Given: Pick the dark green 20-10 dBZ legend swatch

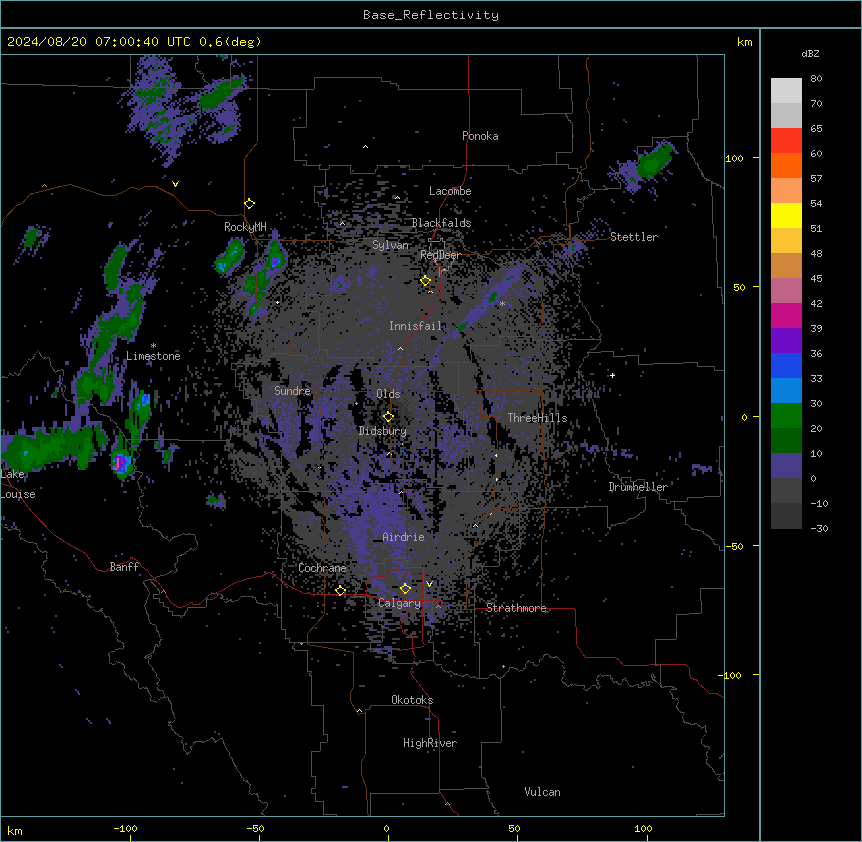Looking at the screenshot, I should [x=786, y=440].
